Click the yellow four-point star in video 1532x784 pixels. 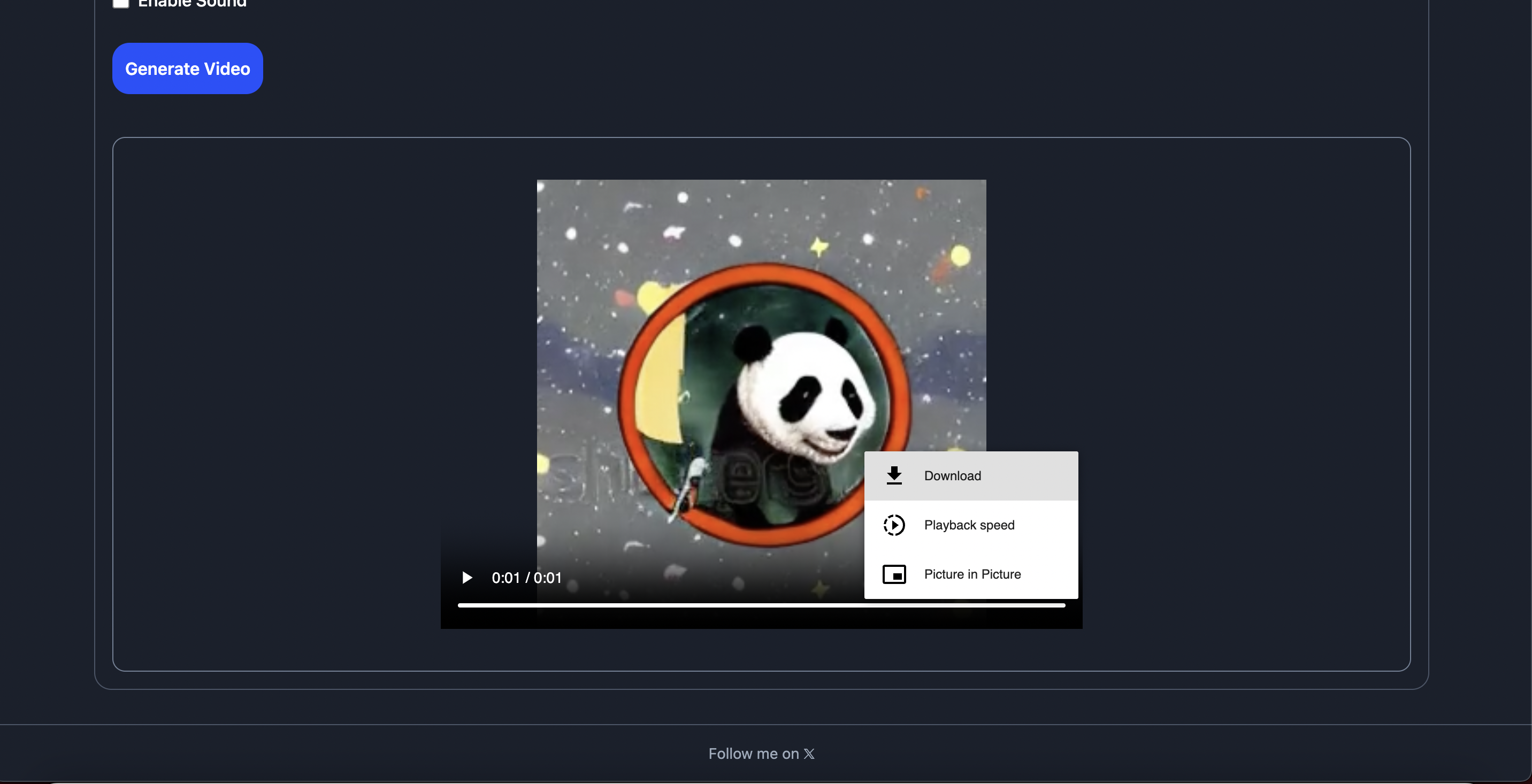pyautogui.click(x=819, y=245)
